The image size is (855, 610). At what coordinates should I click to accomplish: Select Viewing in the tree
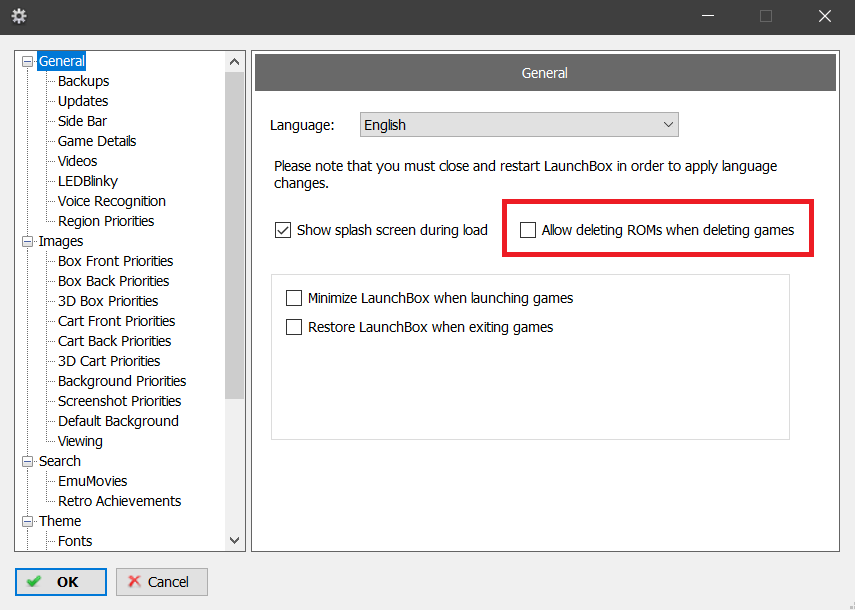[x=80, y=441]
